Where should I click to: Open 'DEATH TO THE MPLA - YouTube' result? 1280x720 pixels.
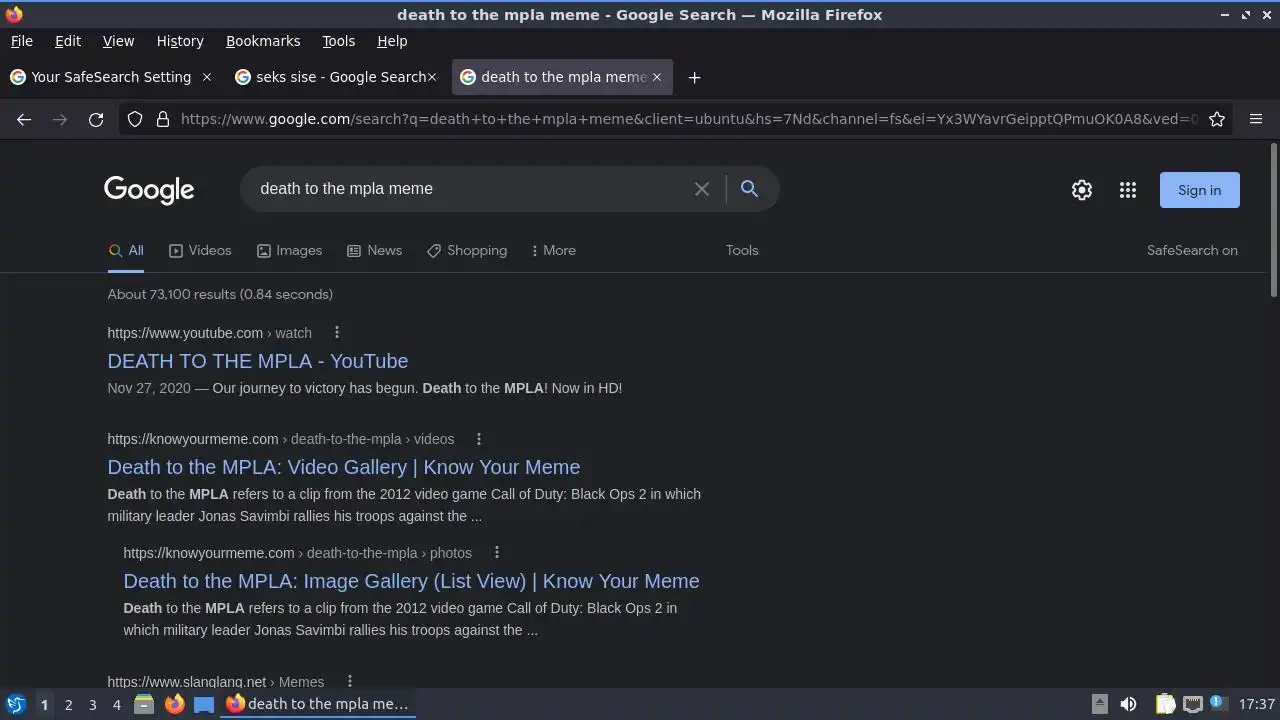click(x=258, y=361)
